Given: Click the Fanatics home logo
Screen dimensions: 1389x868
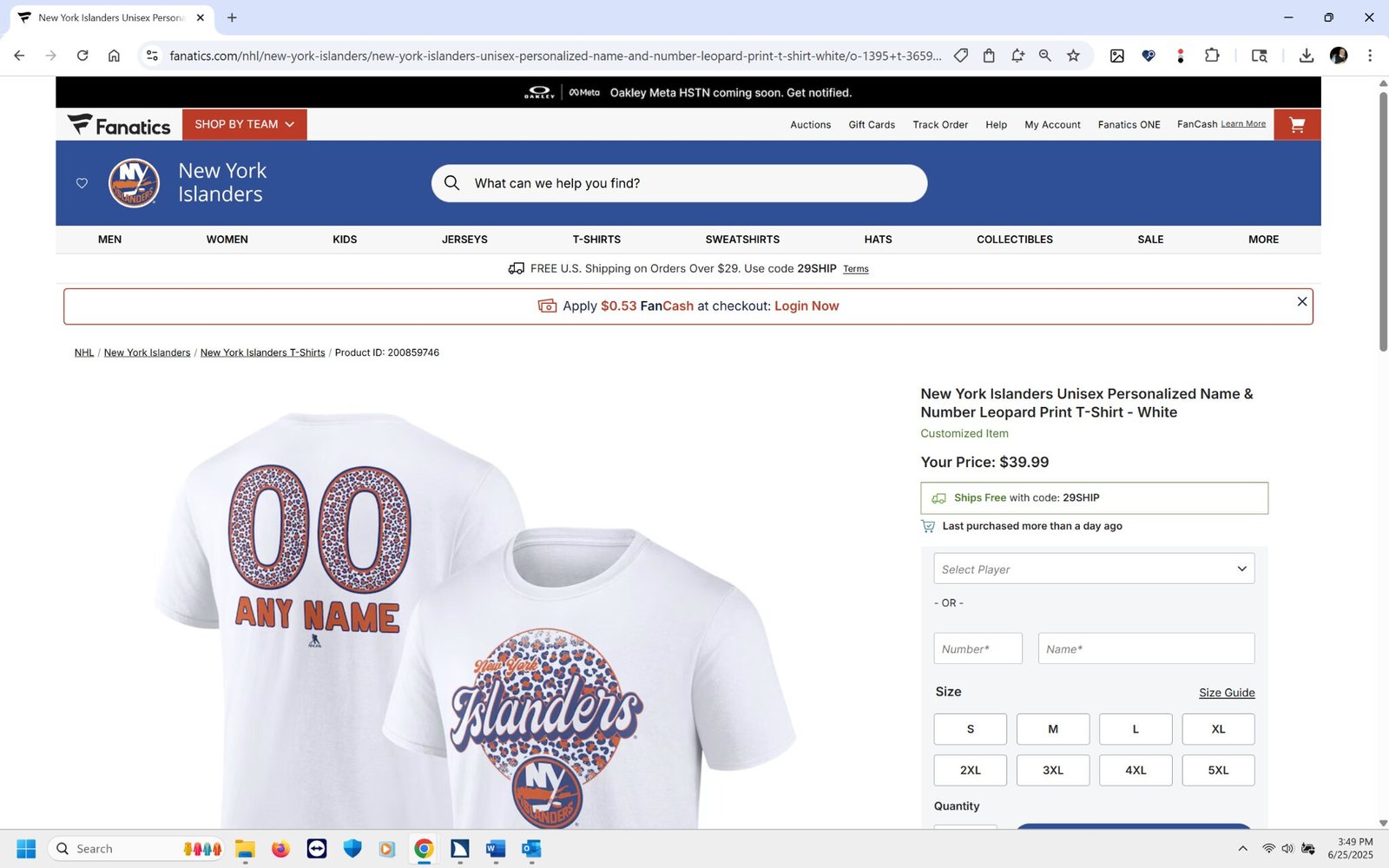Looking at the screenshot, I should tap(119, 125).
